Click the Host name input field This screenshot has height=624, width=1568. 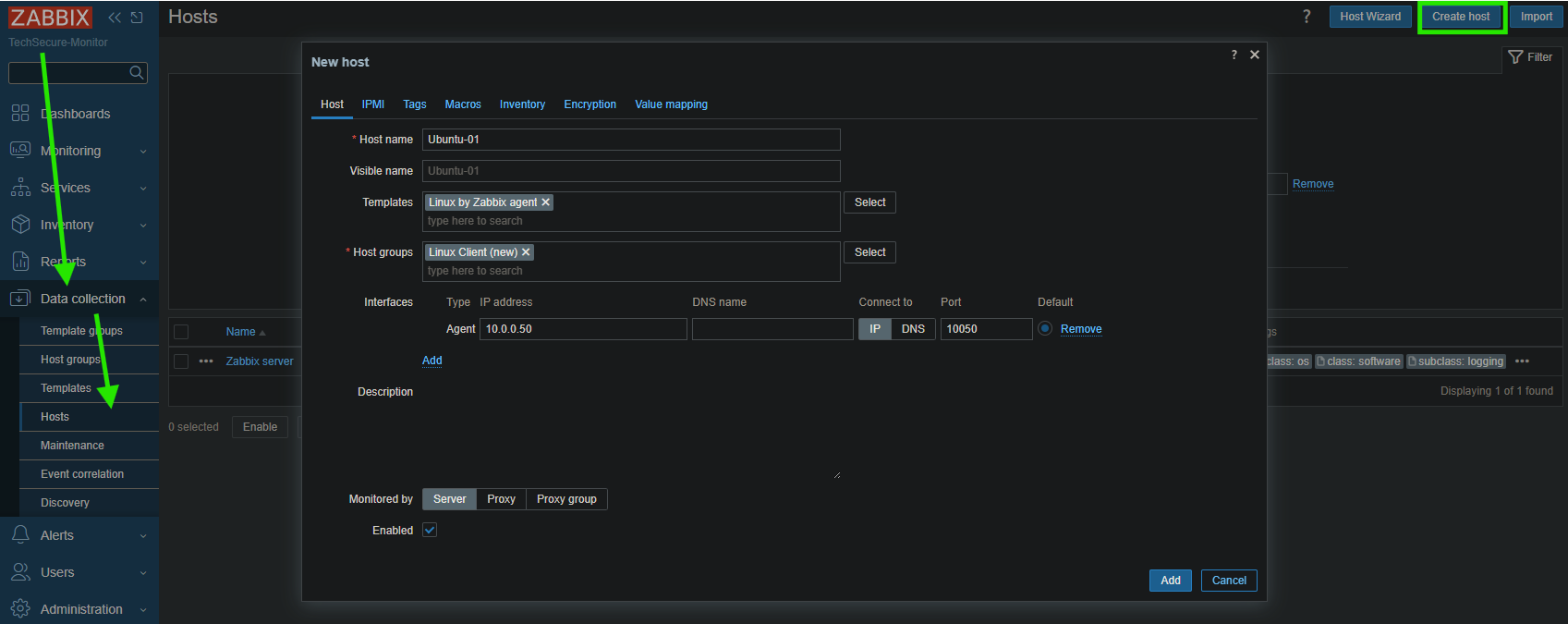[x=631, y=140]
